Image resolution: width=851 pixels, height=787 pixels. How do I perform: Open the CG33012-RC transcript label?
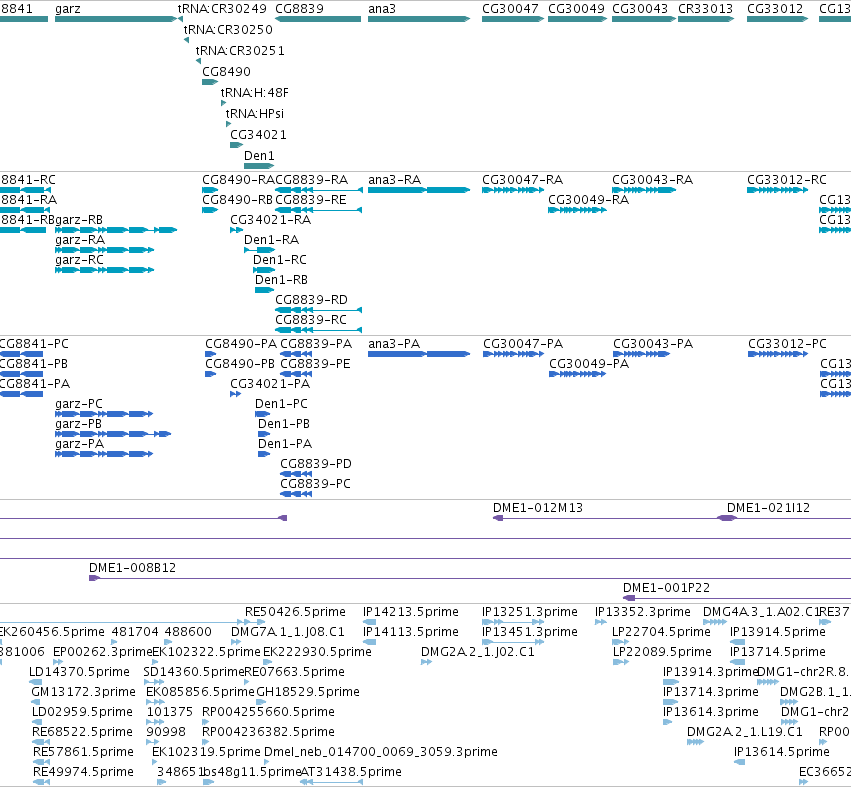pos(787,180)
